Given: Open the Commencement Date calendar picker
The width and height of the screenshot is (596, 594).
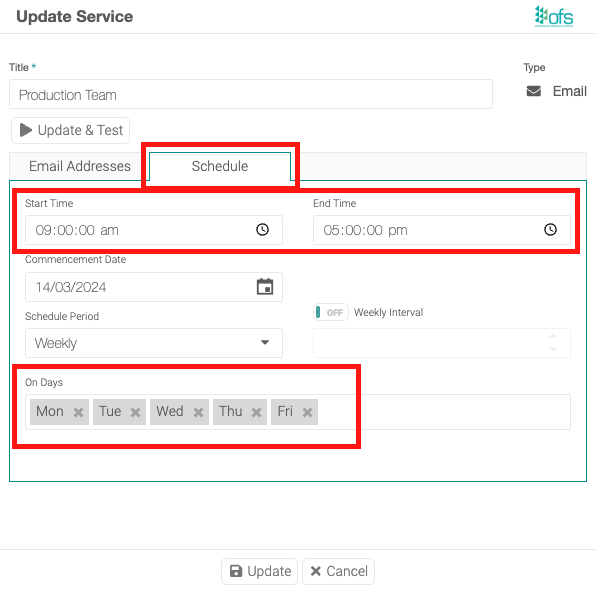Looking at the screenshot, I should pyautogui.click(x=265, y=287).
